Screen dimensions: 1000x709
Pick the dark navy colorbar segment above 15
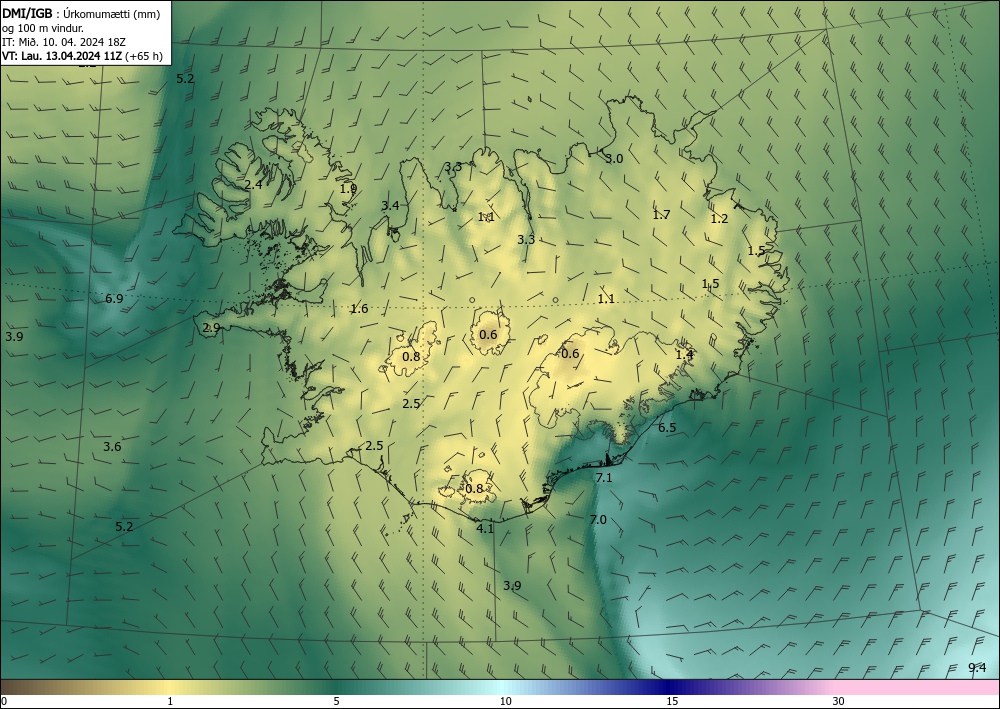(x=666, y=687)
